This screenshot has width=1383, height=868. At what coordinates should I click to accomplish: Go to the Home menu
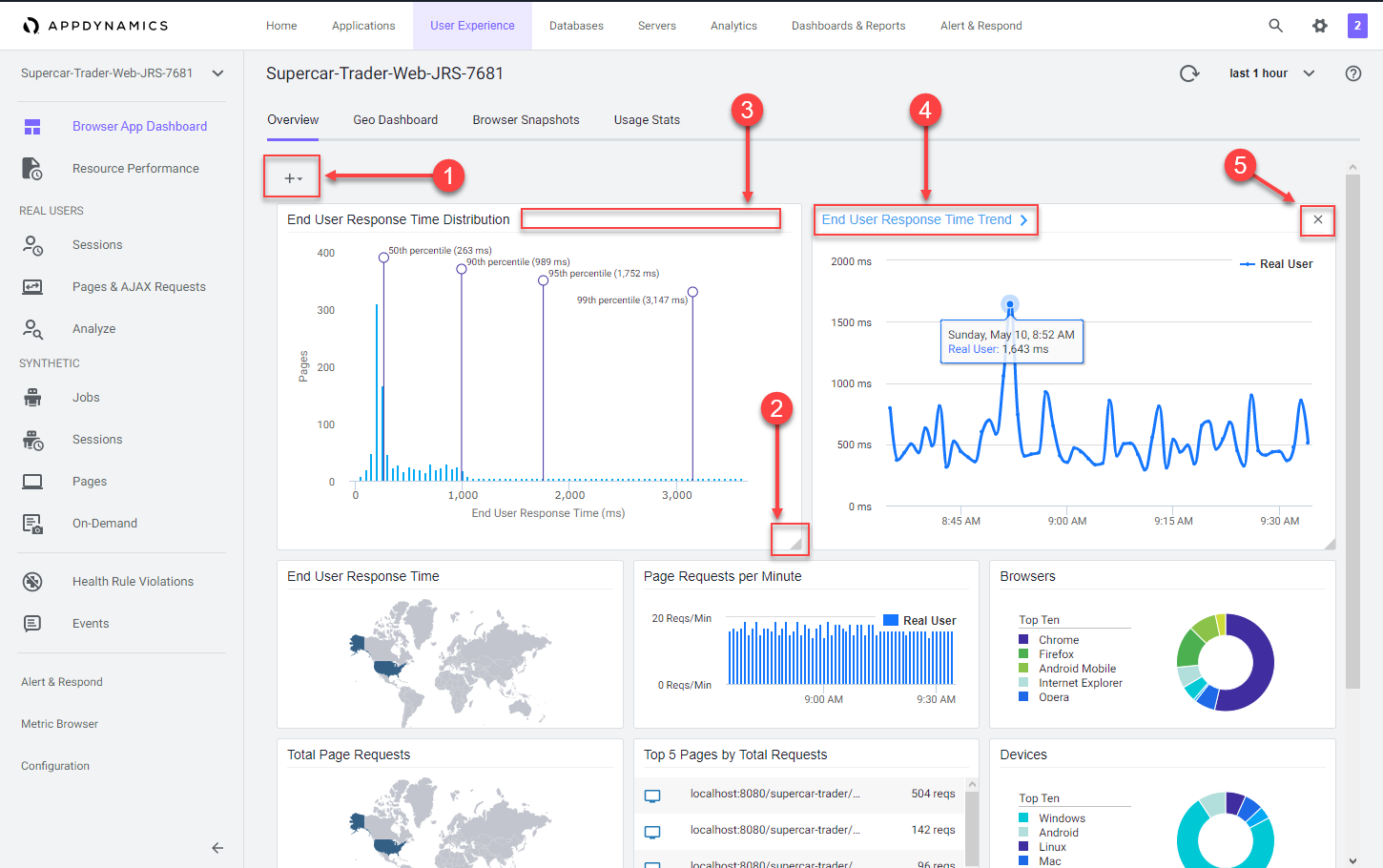[281, 26]
